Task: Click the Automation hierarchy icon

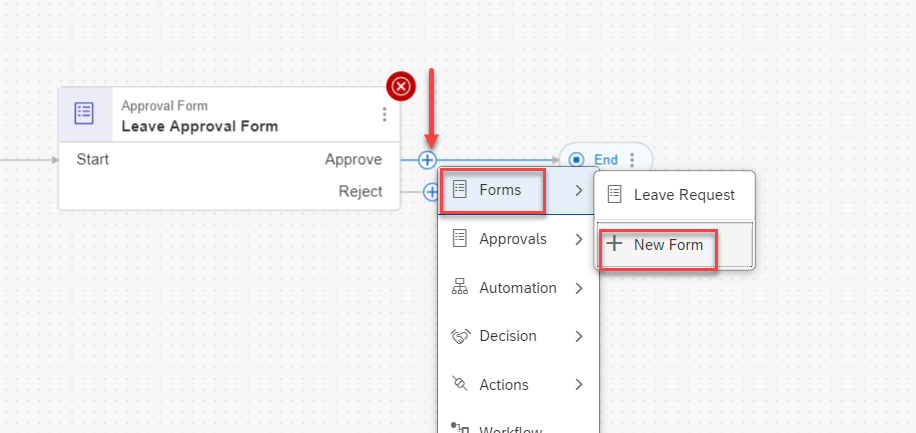Action: [460, 288]
